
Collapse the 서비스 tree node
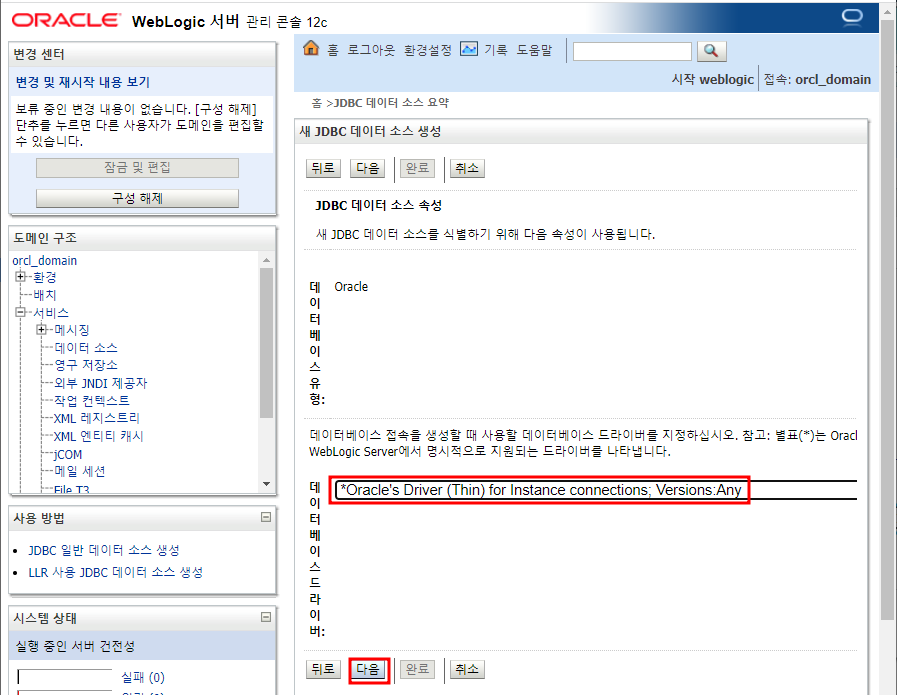[x=21, y=312]
